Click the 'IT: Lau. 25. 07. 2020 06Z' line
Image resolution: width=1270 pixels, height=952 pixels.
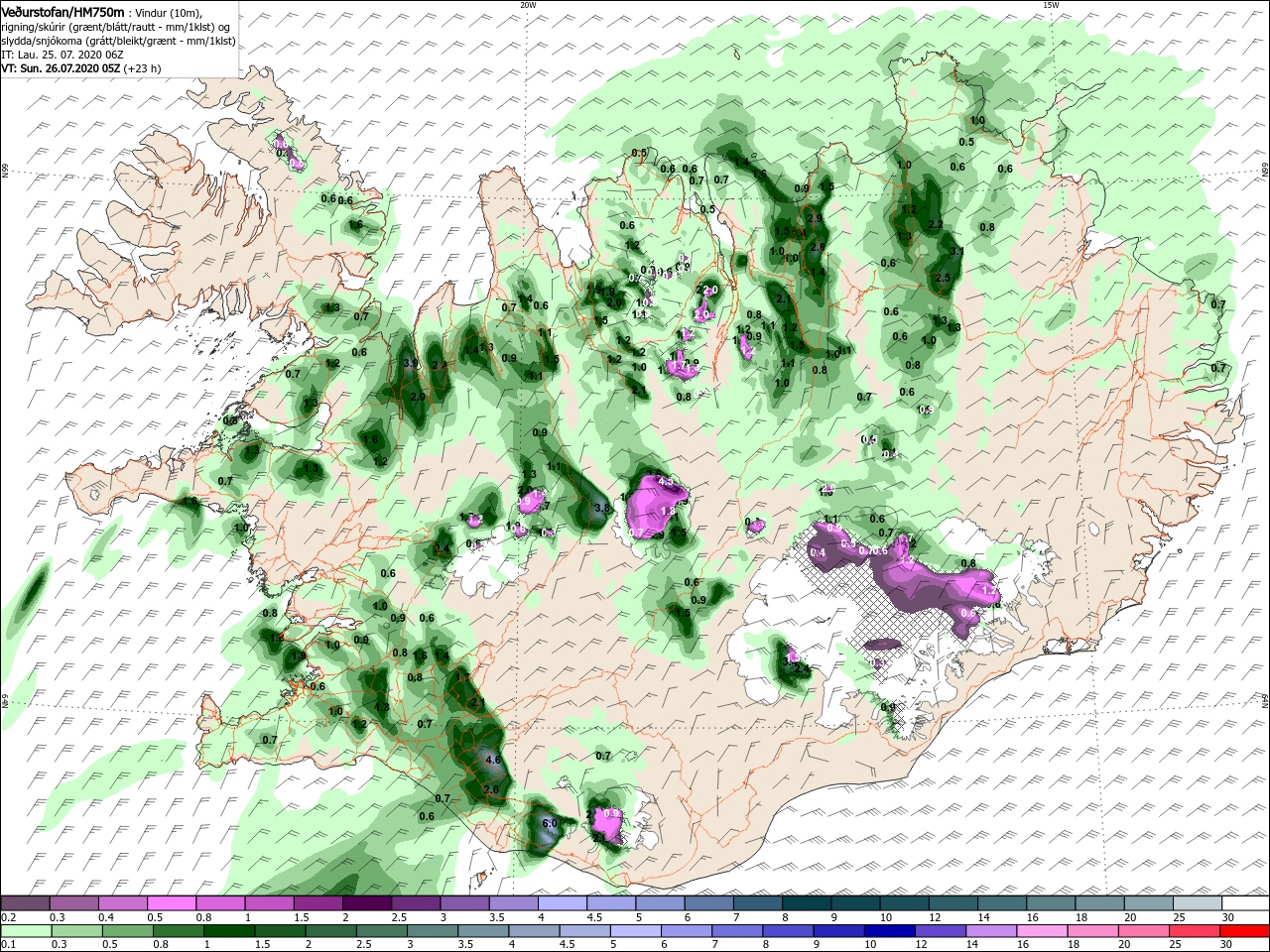61,55
